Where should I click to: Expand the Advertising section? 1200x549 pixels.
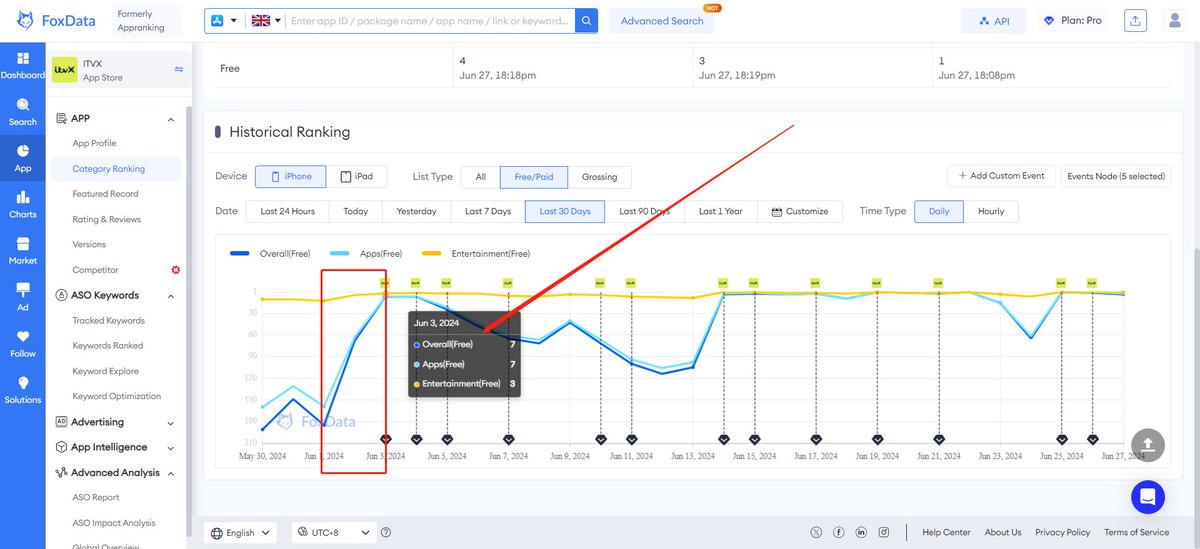click(171, 423)
